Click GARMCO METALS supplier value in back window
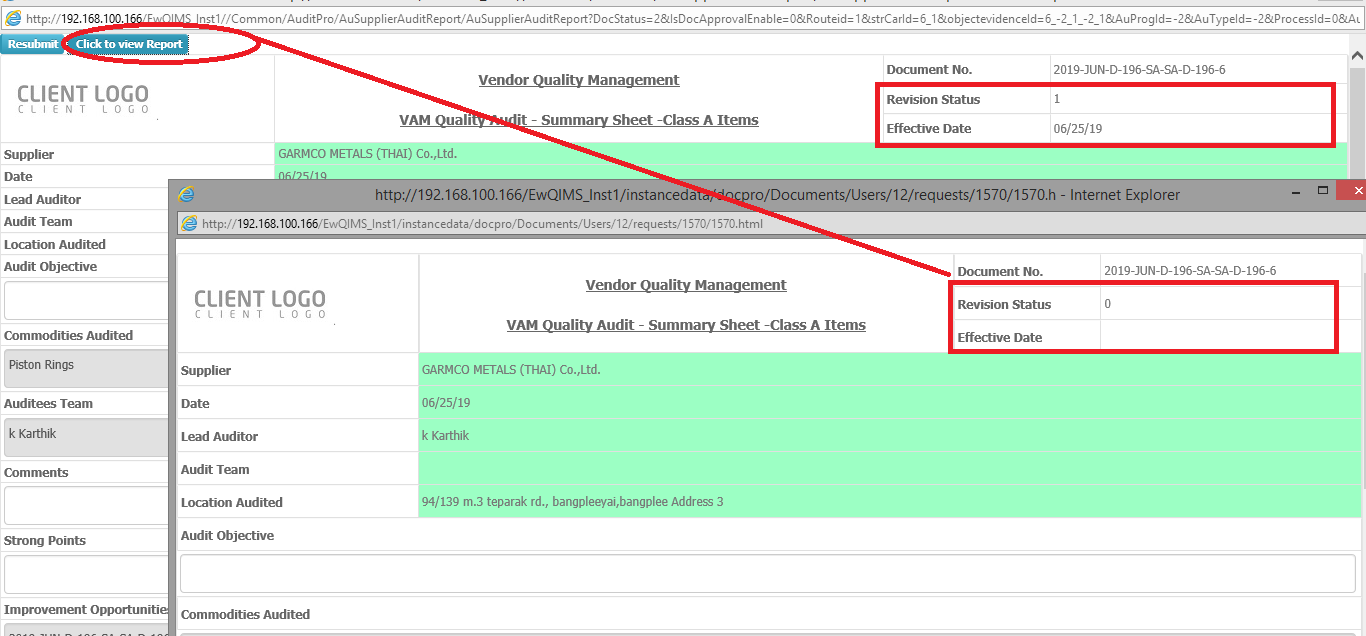Screen dimensions: 1366x636 (x=367, y=154)
